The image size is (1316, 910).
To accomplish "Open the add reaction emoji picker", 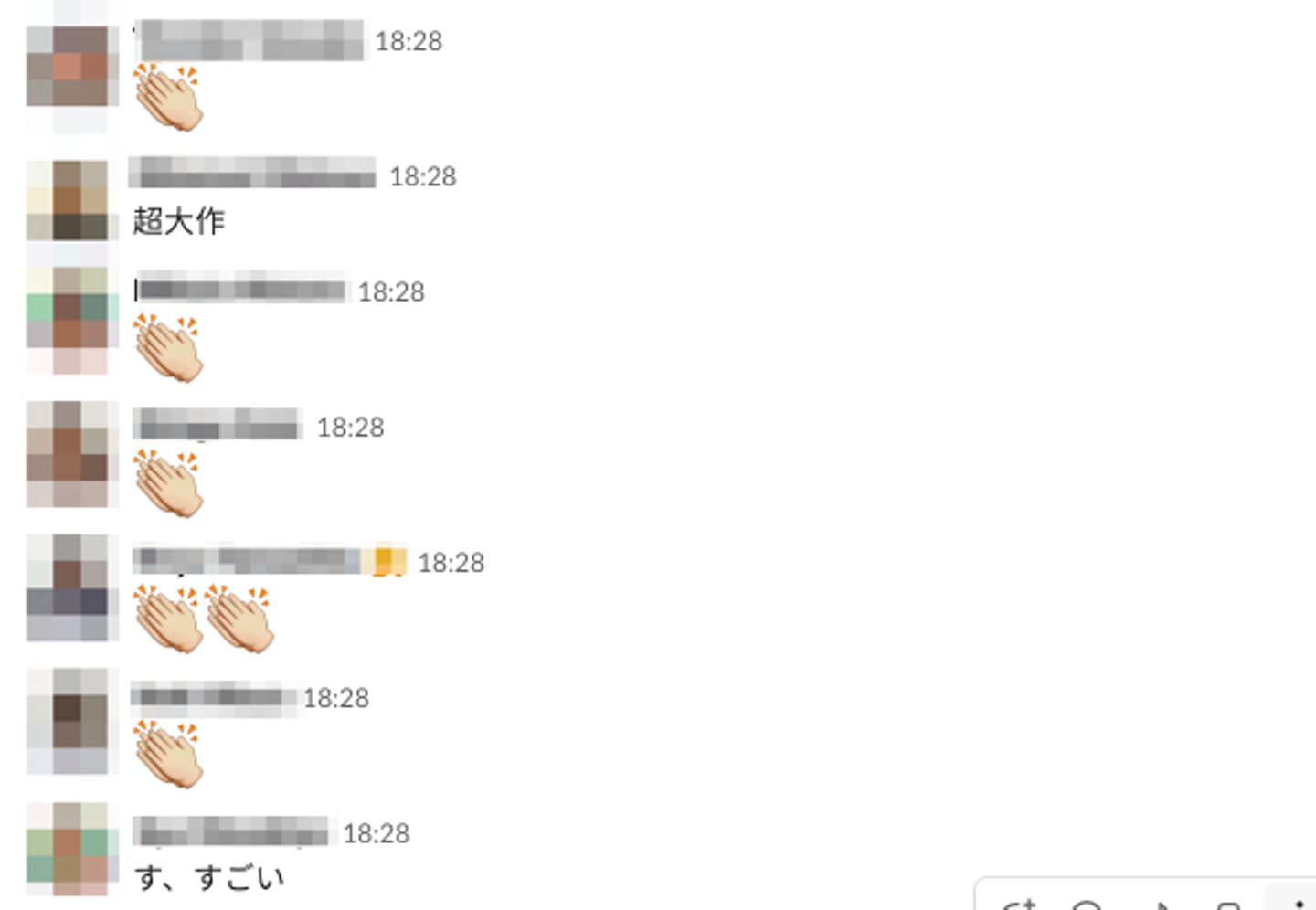I will [x=1020, y=904].
